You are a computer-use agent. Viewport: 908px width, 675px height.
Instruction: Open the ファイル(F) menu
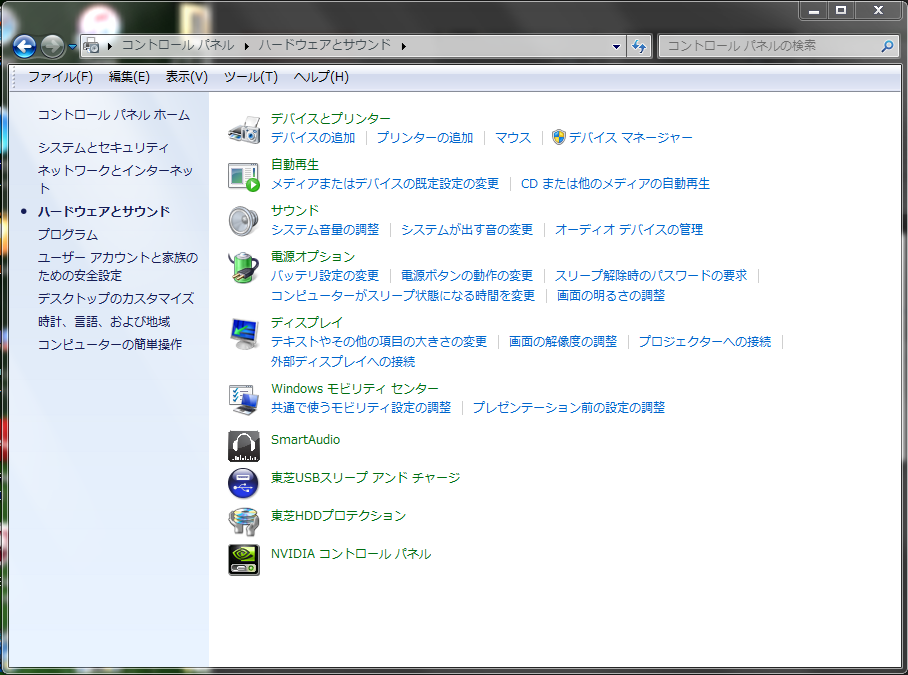coord(60,77)
